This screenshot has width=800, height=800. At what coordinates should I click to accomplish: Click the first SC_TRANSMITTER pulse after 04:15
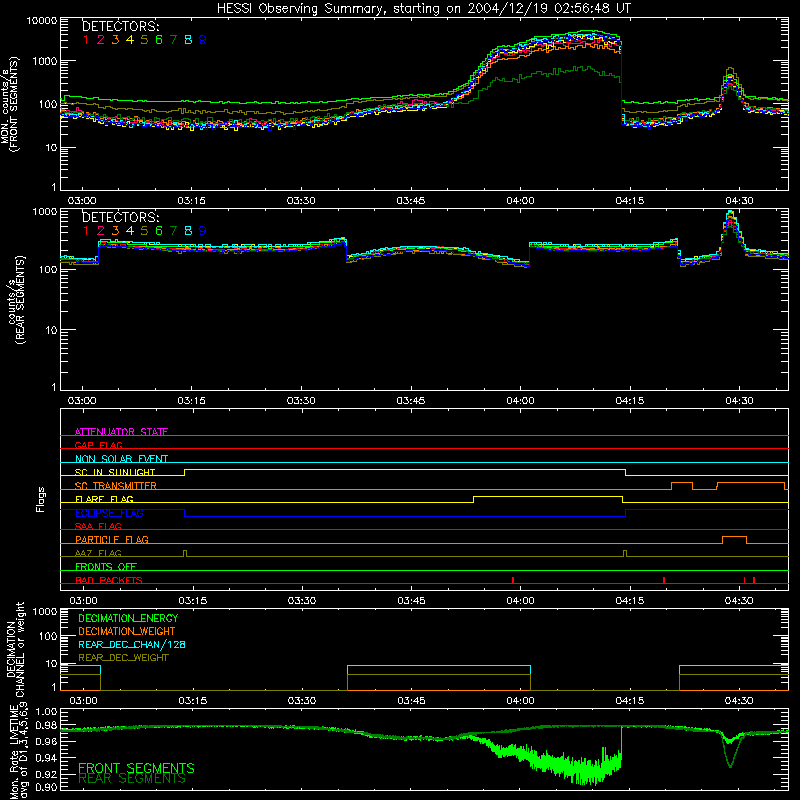click(682, 486)
